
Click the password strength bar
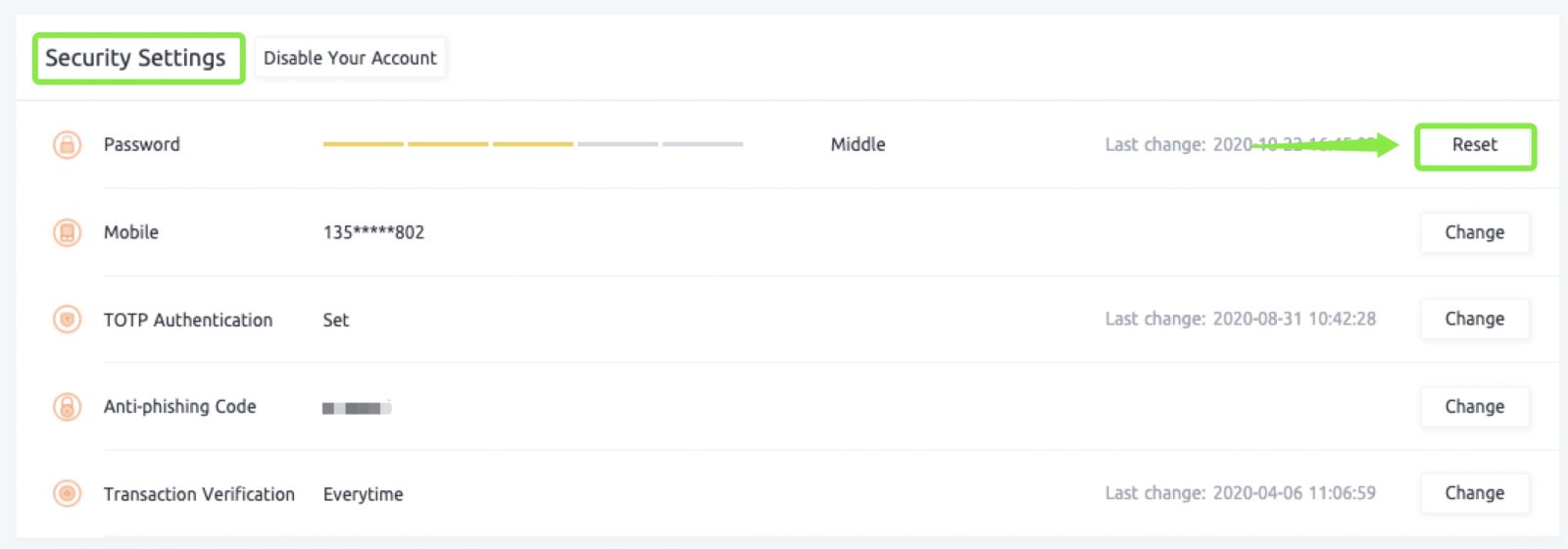point(532,144)
